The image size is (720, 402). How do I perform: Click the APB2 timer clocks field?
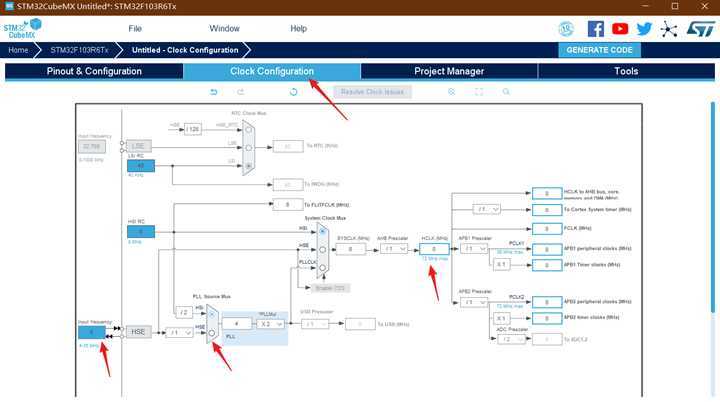click(547, 318)
